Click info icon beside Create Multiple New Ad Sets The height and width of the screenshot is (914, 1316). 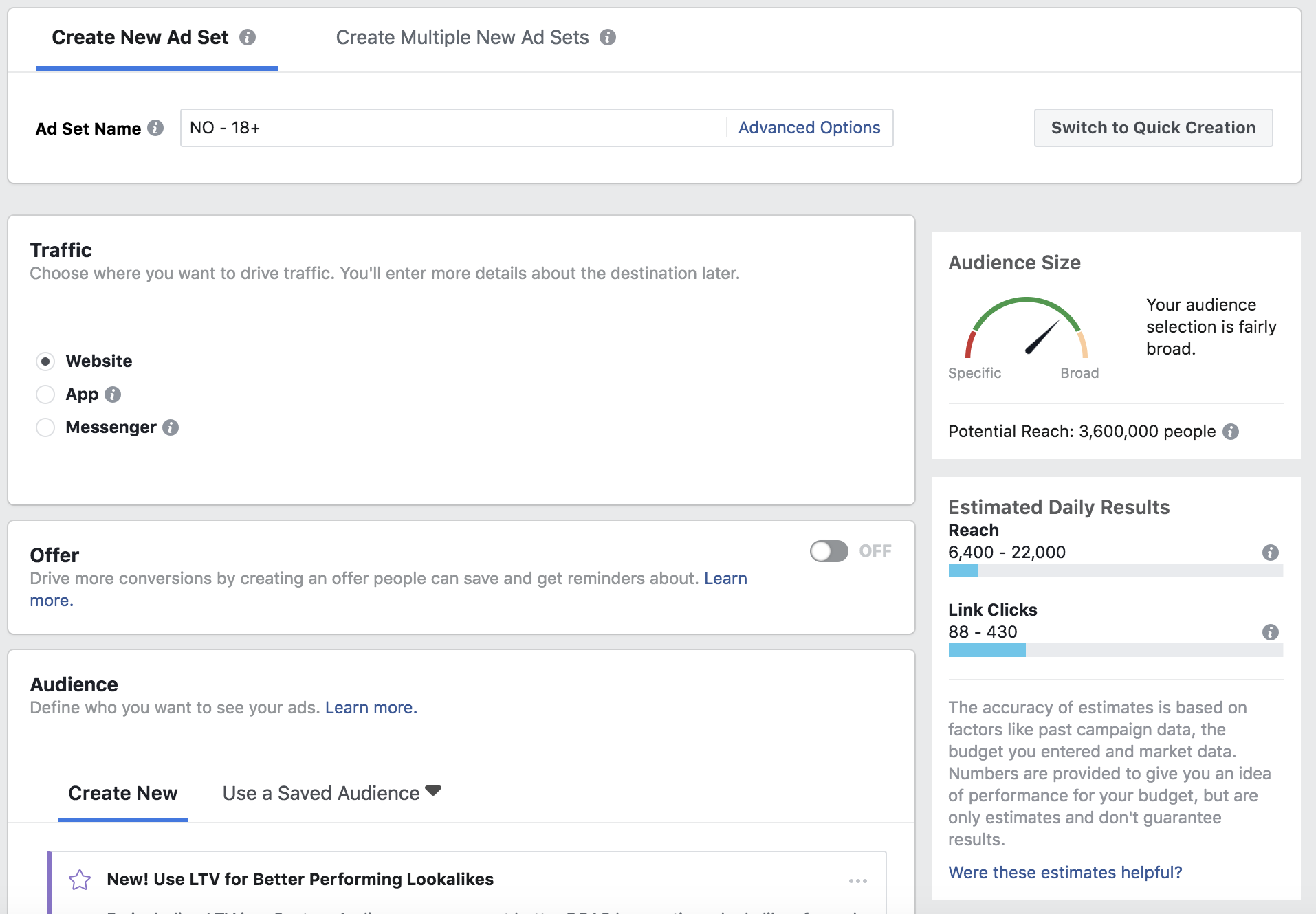pyautogui.click(x=608, y=37)
